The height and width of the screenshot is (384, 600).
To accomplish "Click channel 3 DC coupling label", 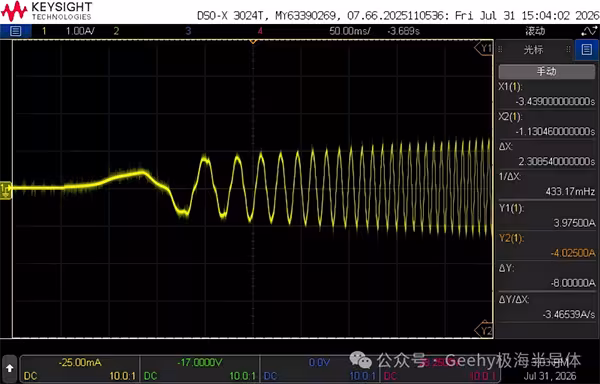I will 271,376.
